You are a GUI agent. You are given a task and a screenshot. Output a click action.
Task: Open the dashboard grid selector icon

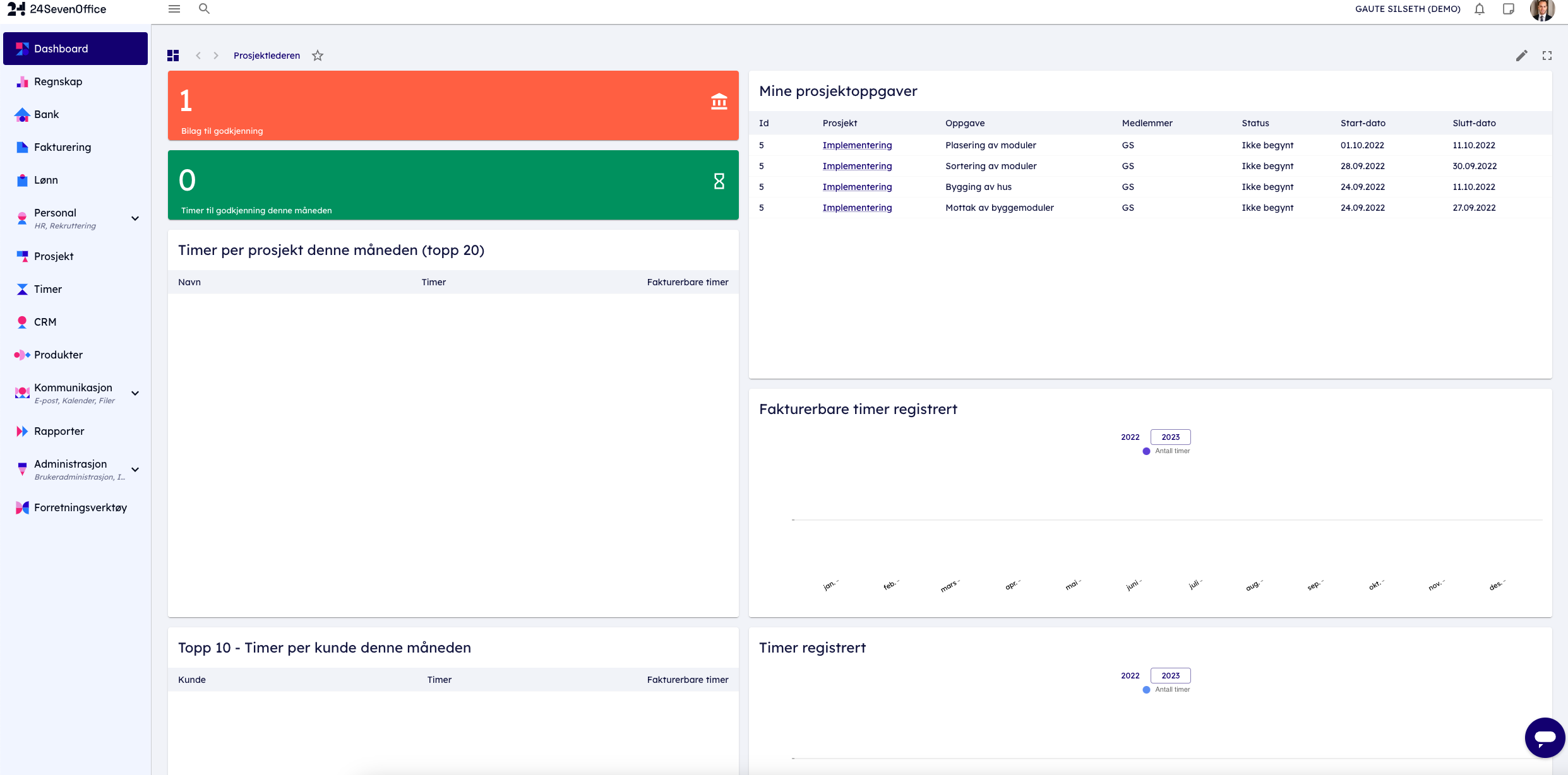coord(173,56)
